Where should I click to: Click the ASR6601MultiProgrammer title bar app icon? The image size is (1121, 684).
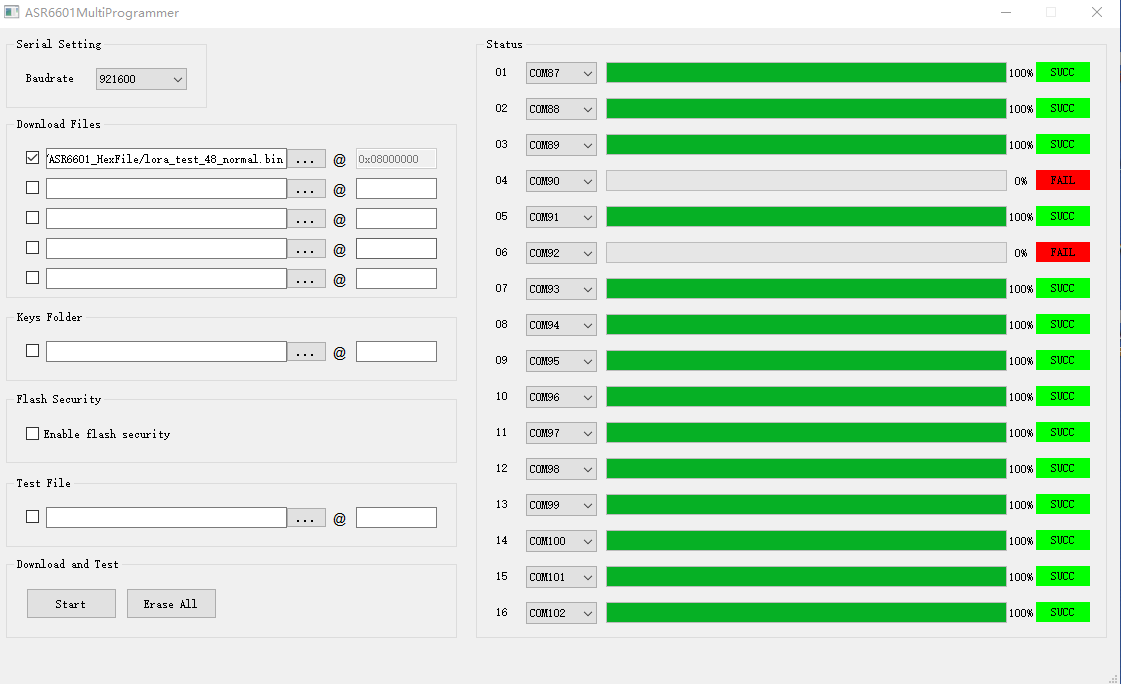(x=11, y=12)
